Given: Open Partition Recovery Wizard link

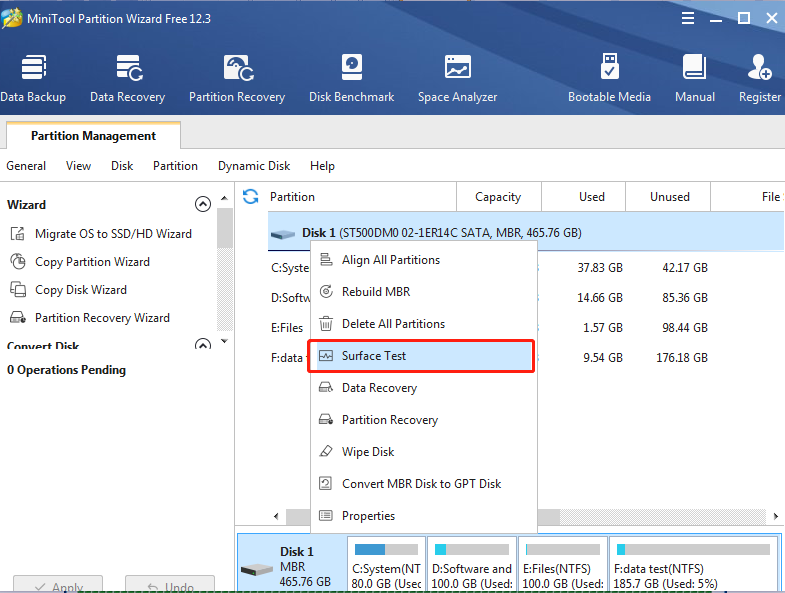Looking at the screenshot, I should click(x=102, y=318).
